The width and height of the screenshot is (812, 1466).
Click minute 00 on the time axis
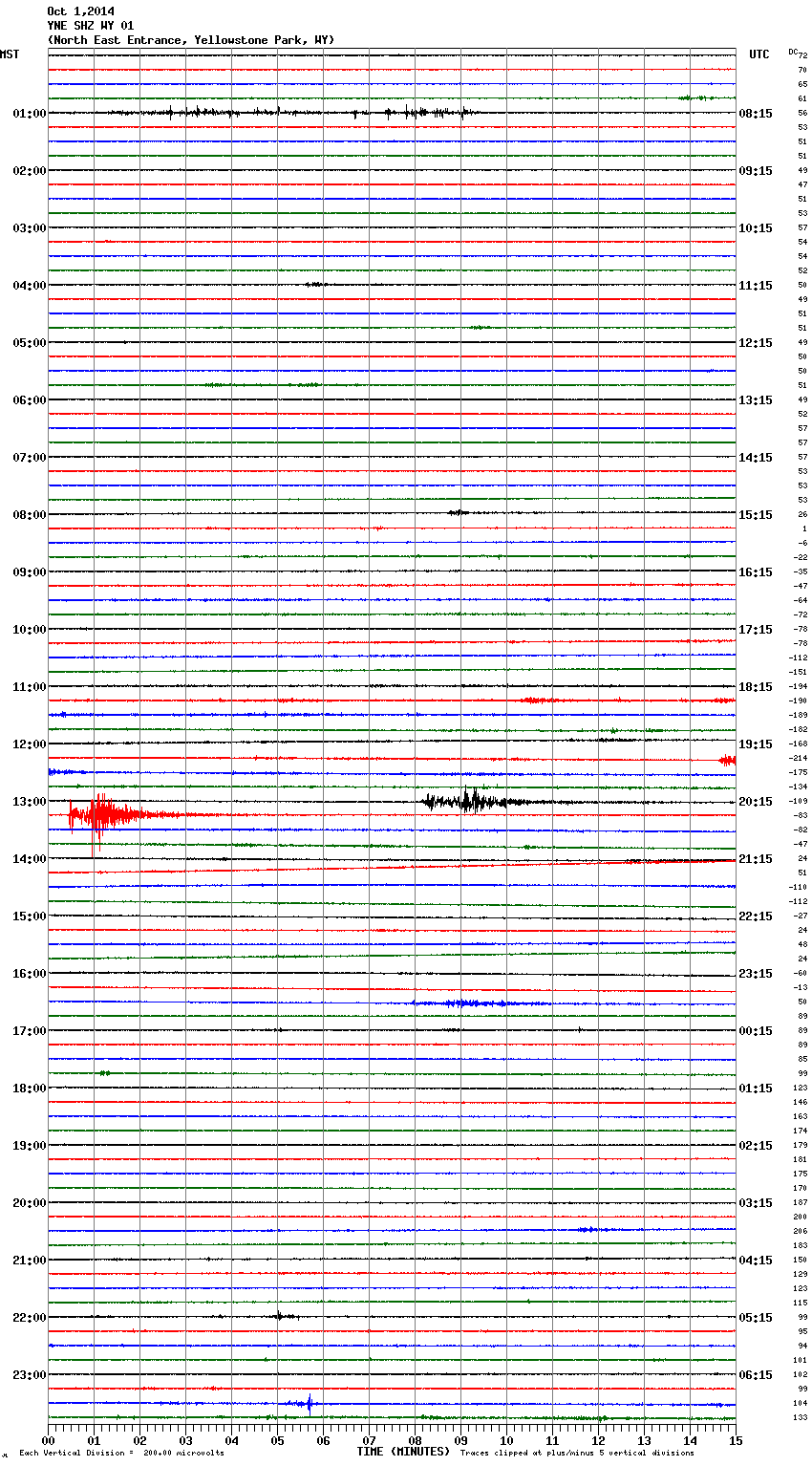click(x=49, y=1440)
